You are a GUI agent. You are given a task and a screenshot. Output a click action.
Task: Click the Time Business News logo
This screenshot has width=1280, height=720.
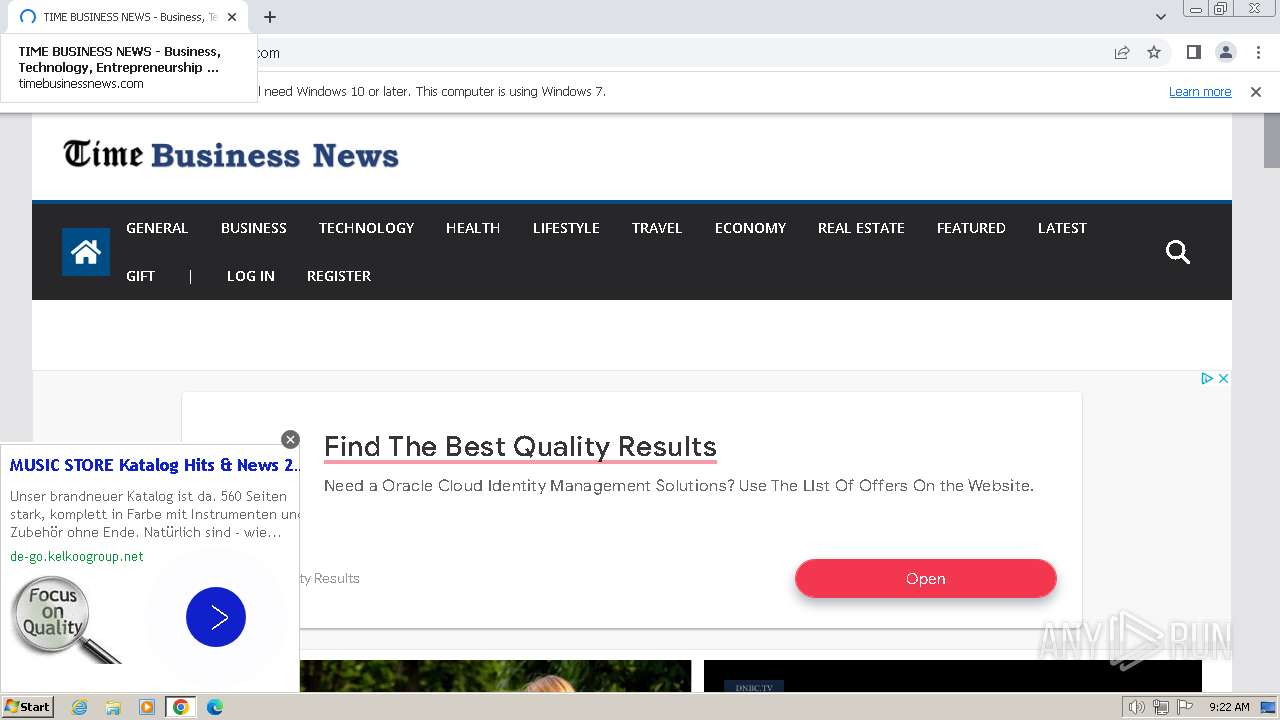(231, 155)
